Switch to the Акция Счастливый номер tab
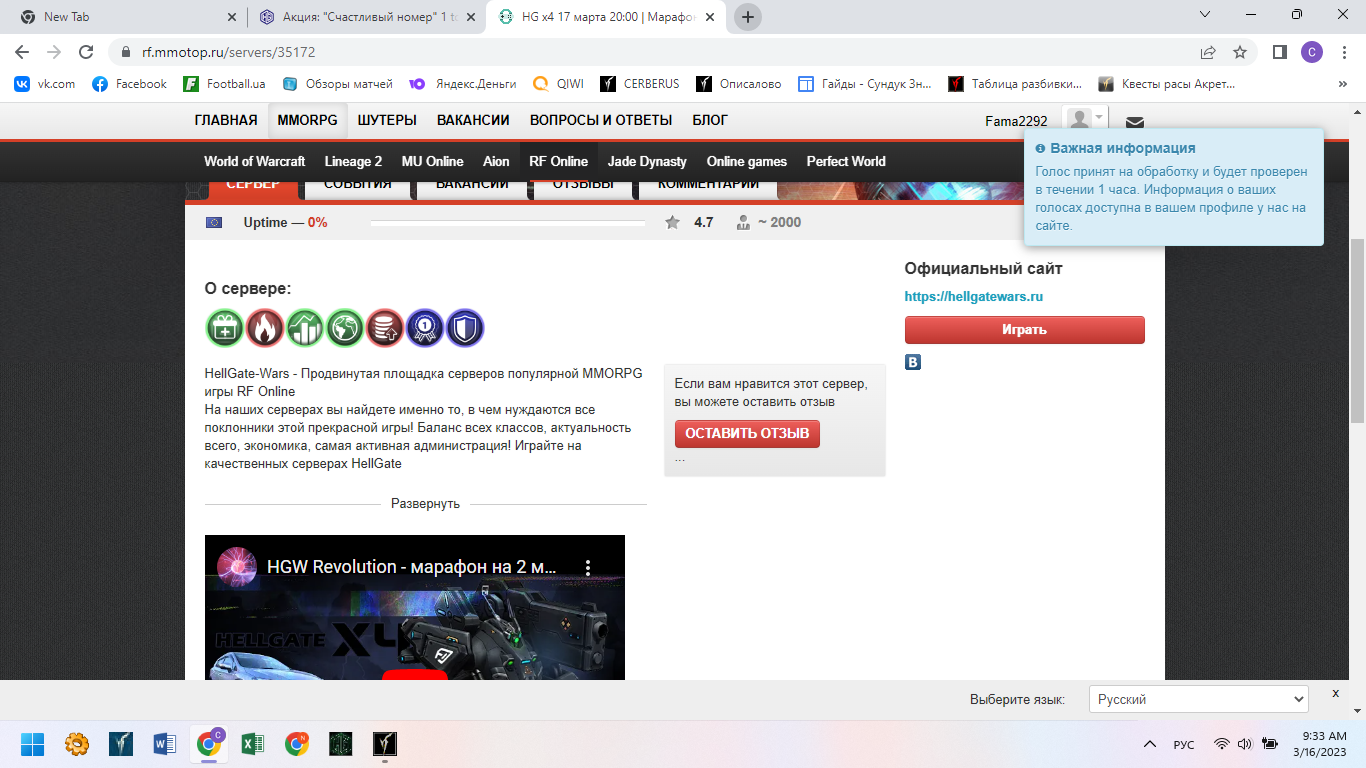The image size is (1366, 768). [x=366, y=17]
